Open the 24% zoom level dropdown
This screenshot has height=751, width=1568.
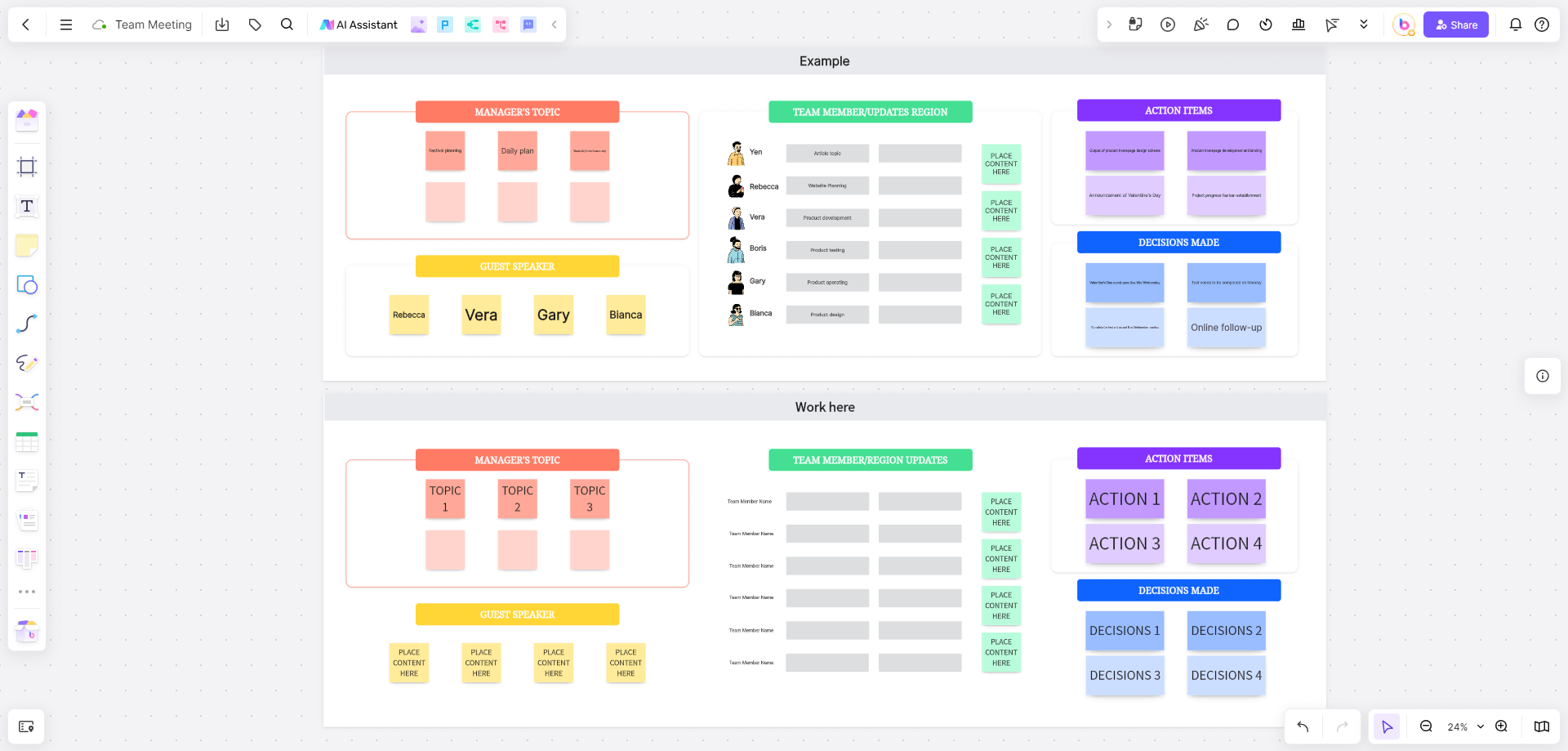(1465, 726)
